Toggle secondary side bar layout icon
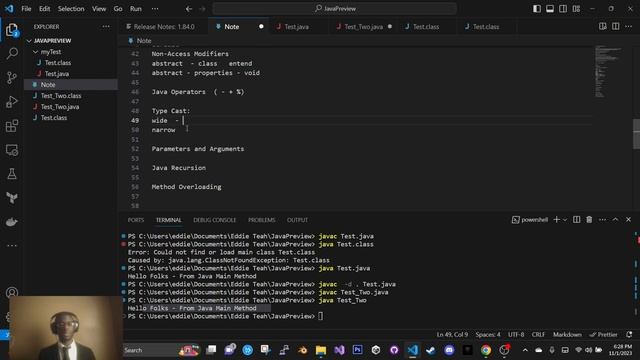The height and width of the screenshot is (360, 640). [x=563, y=9]
